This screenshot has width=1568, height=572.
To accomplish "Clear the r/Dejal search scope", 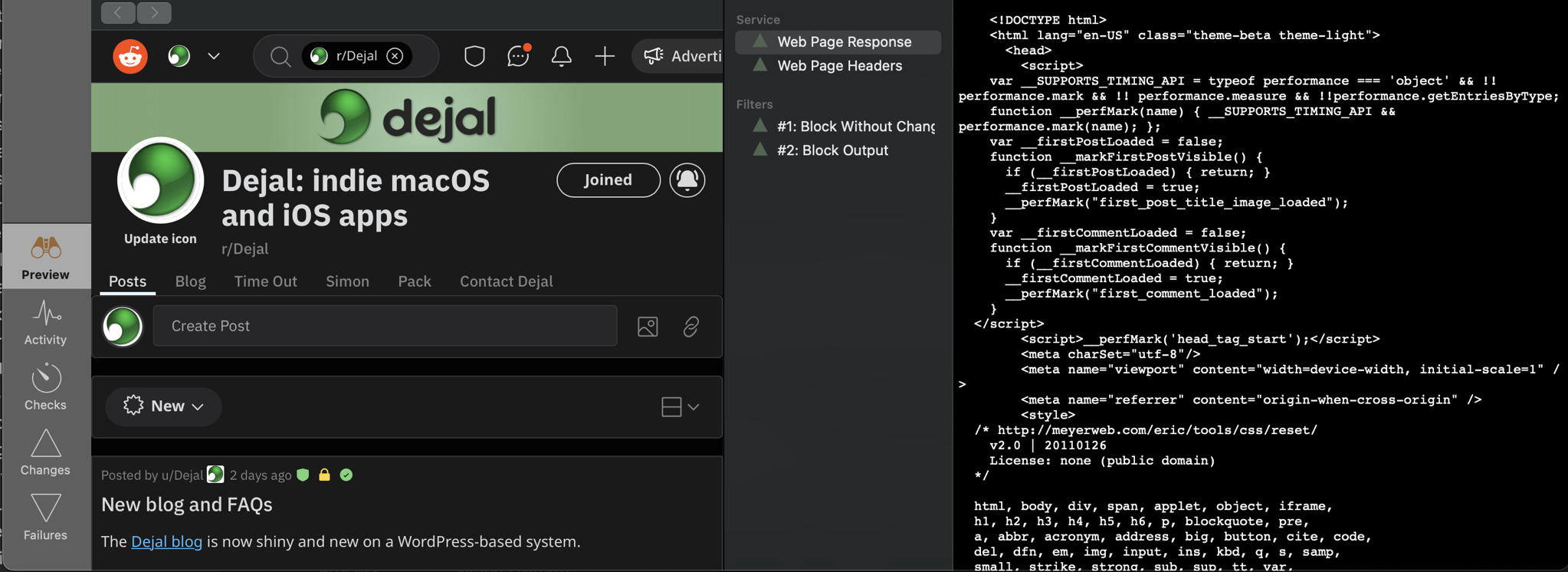I will coord(395,56).
